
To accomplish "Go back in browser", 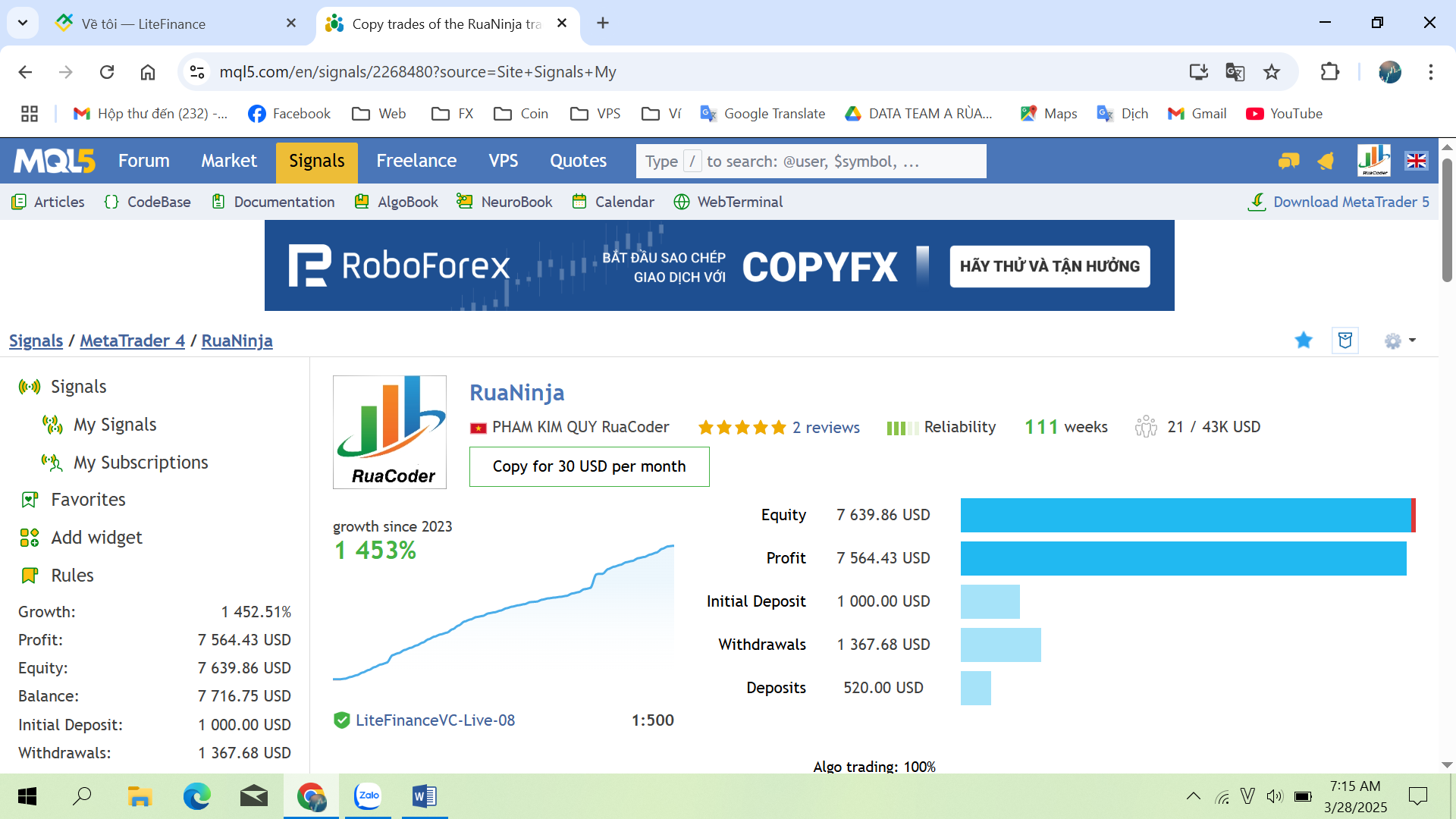I will (x=25, y=72).
